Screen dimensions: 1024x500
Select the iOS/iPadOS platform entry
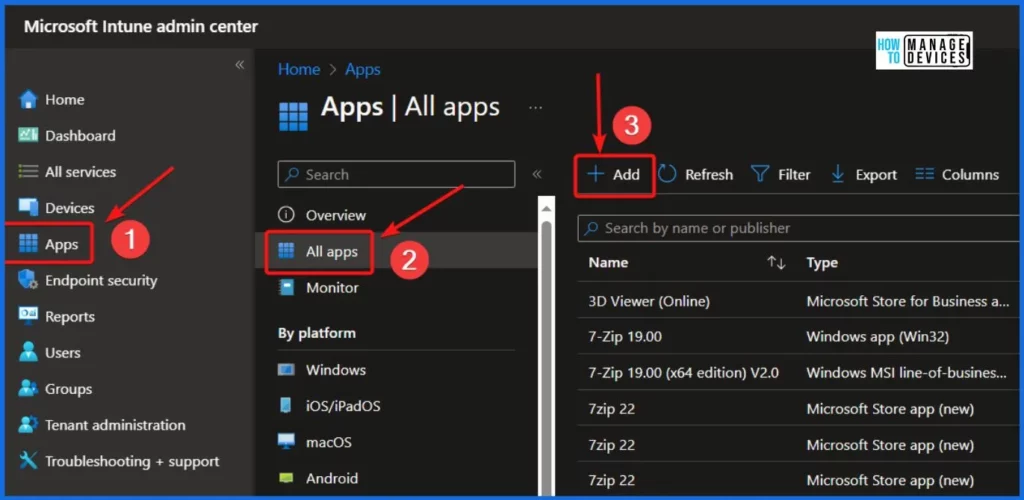click(343, 406)
